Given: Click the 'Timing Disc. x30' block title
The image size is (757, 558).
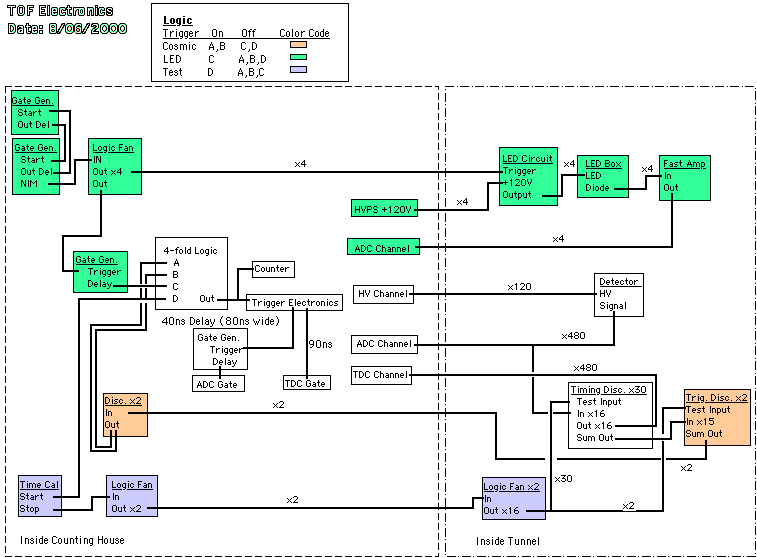Looking at the screenshot, I should [x=608, y=390].
